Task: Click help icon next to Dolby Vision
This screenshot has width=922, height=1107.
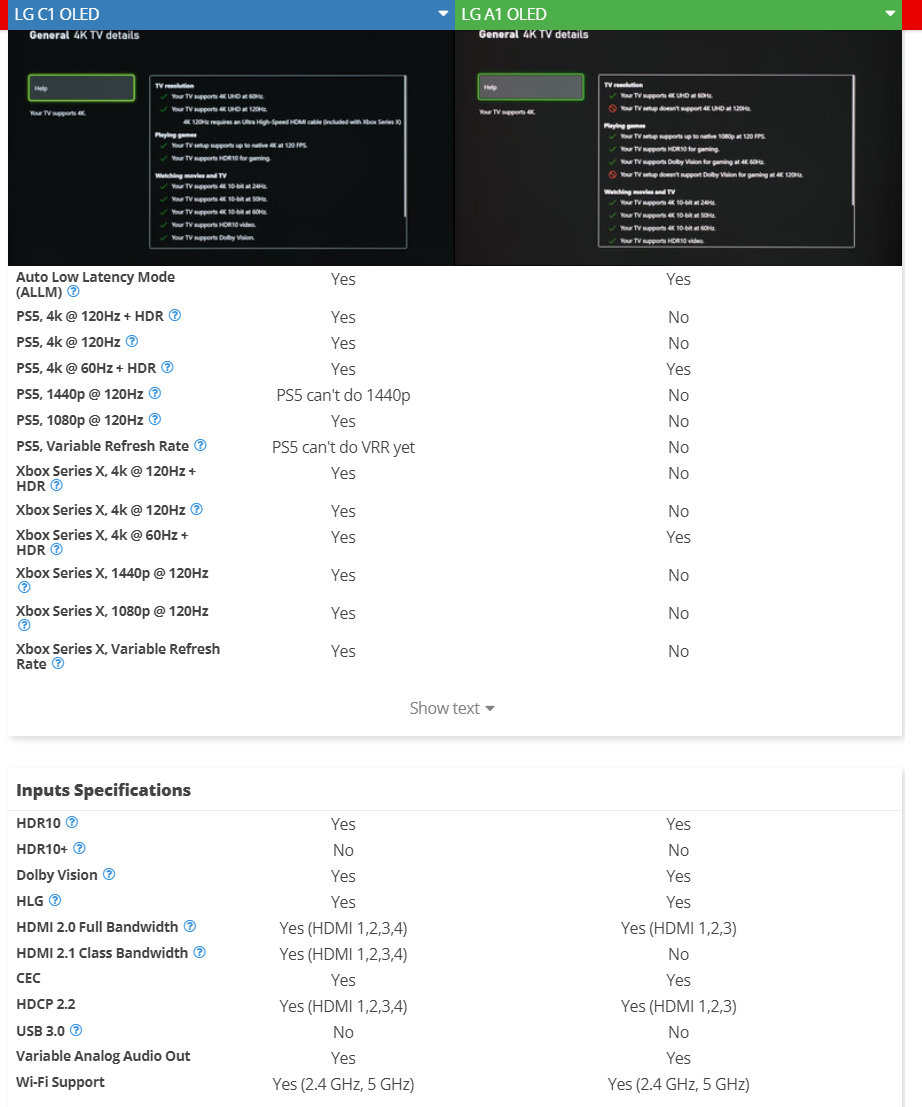Action: [109, 875]
